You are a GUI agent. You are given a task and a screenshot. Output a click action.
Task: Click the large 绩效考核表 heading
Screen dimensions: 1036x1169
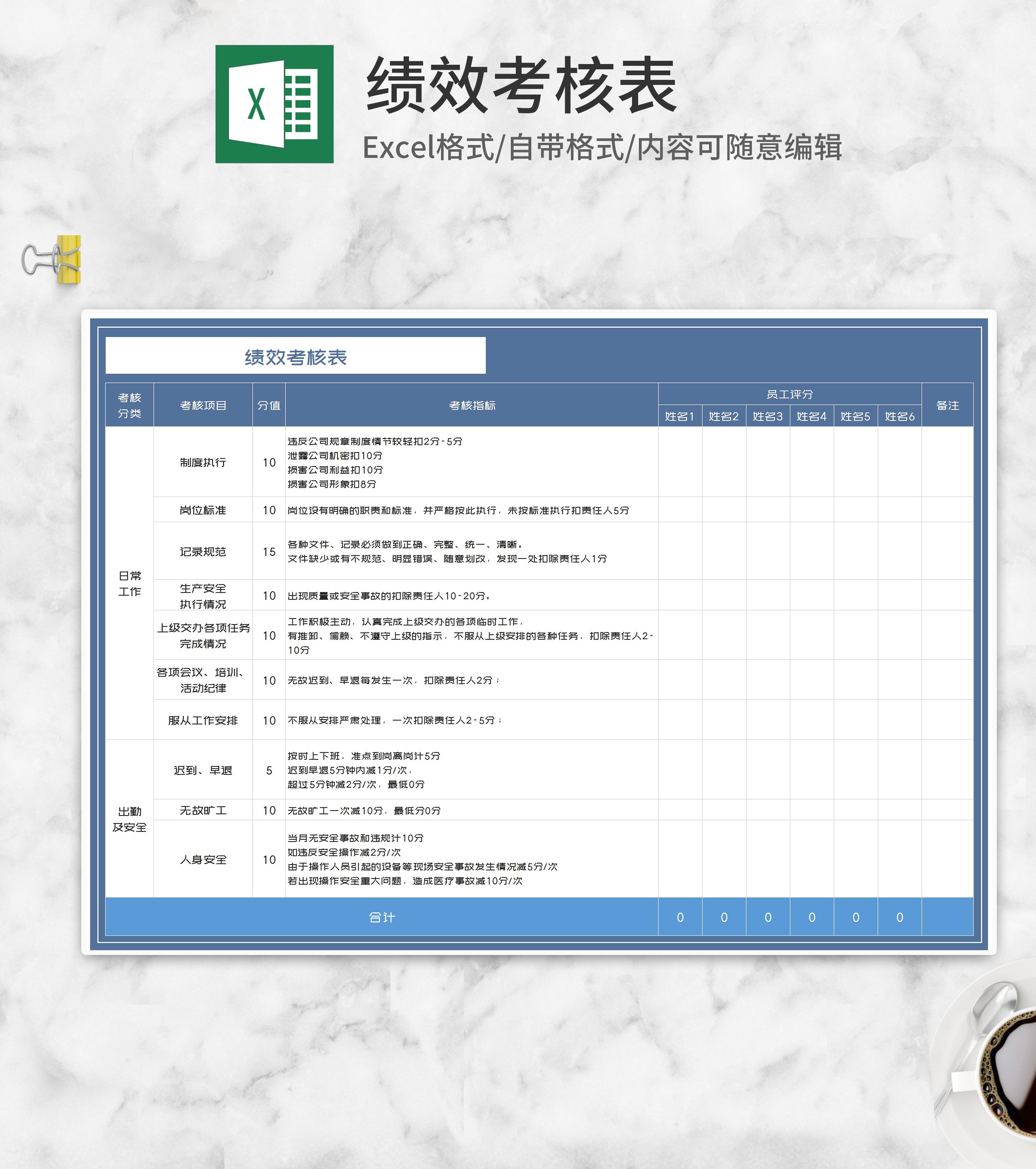pos(521,86)
